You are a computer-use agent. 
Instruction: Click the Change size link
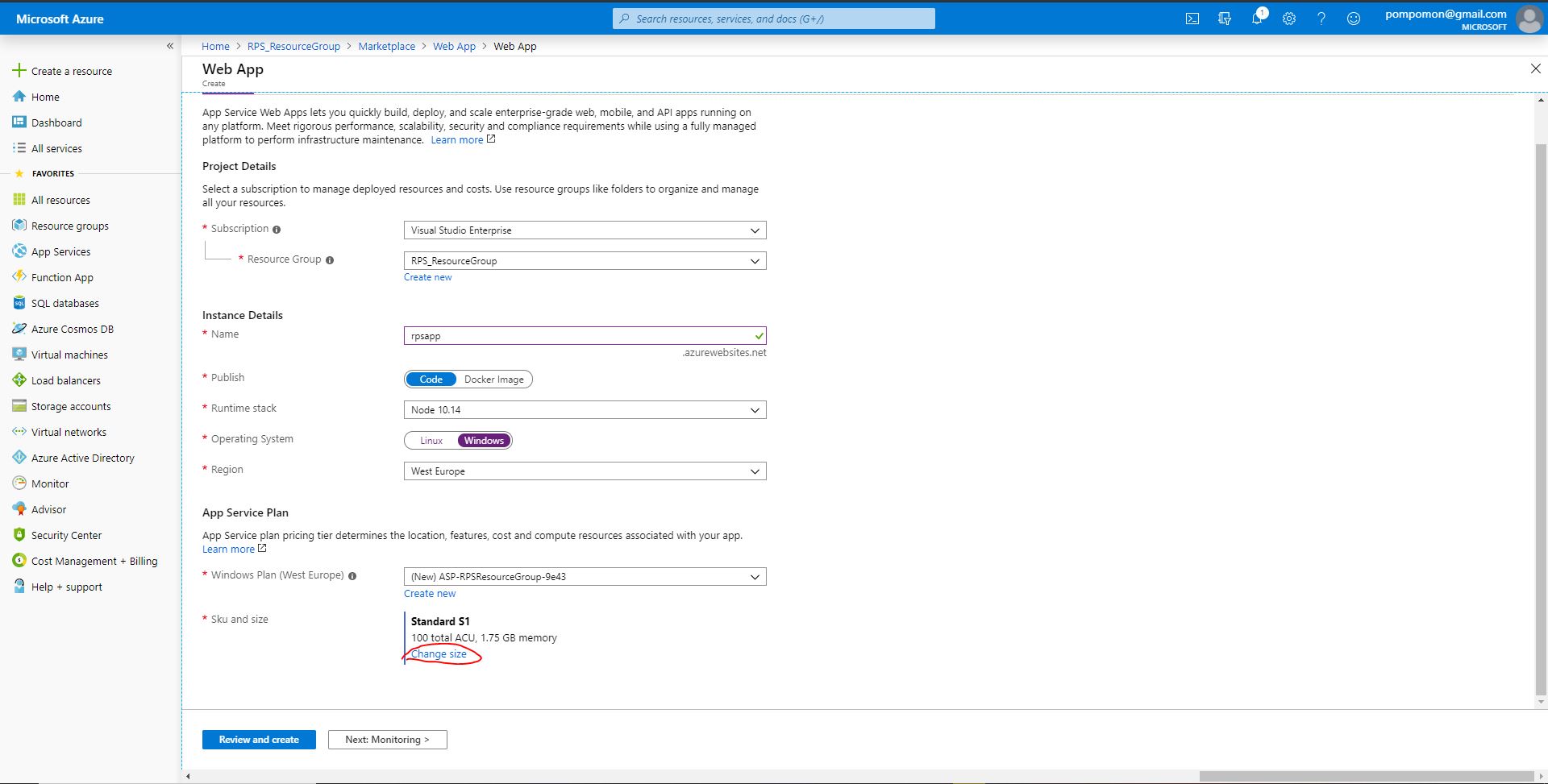pyautogui.click(x=439, y=654)
